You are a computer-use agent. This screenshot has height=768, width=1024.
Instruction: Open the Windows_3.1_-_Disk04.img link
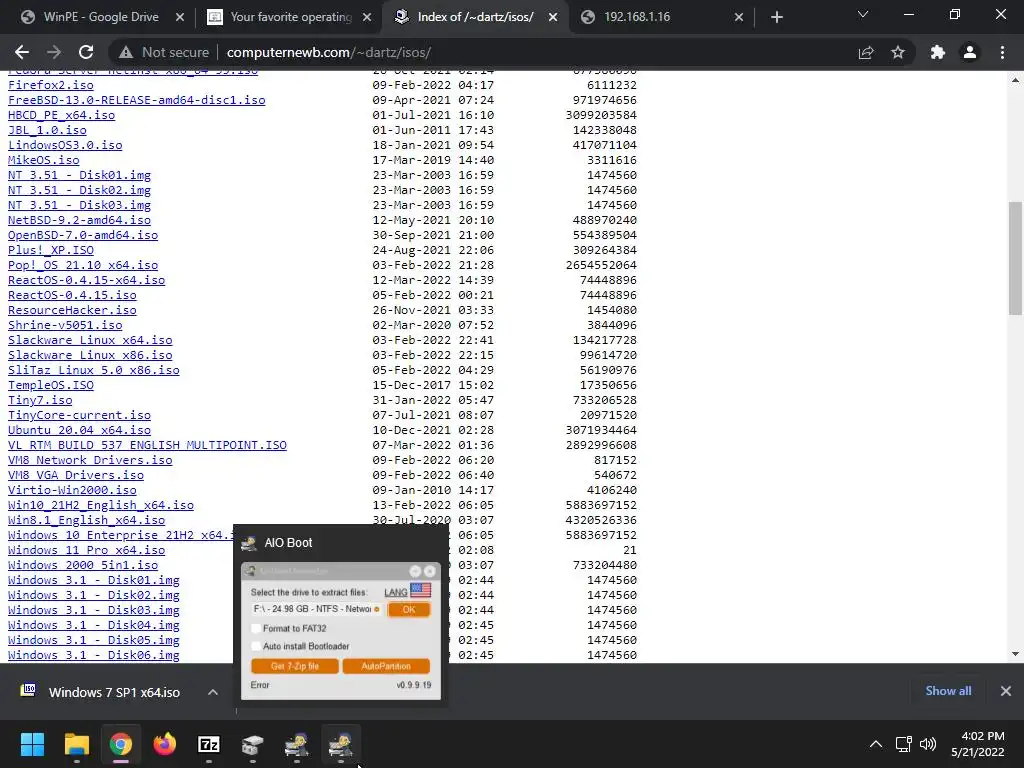93,626
